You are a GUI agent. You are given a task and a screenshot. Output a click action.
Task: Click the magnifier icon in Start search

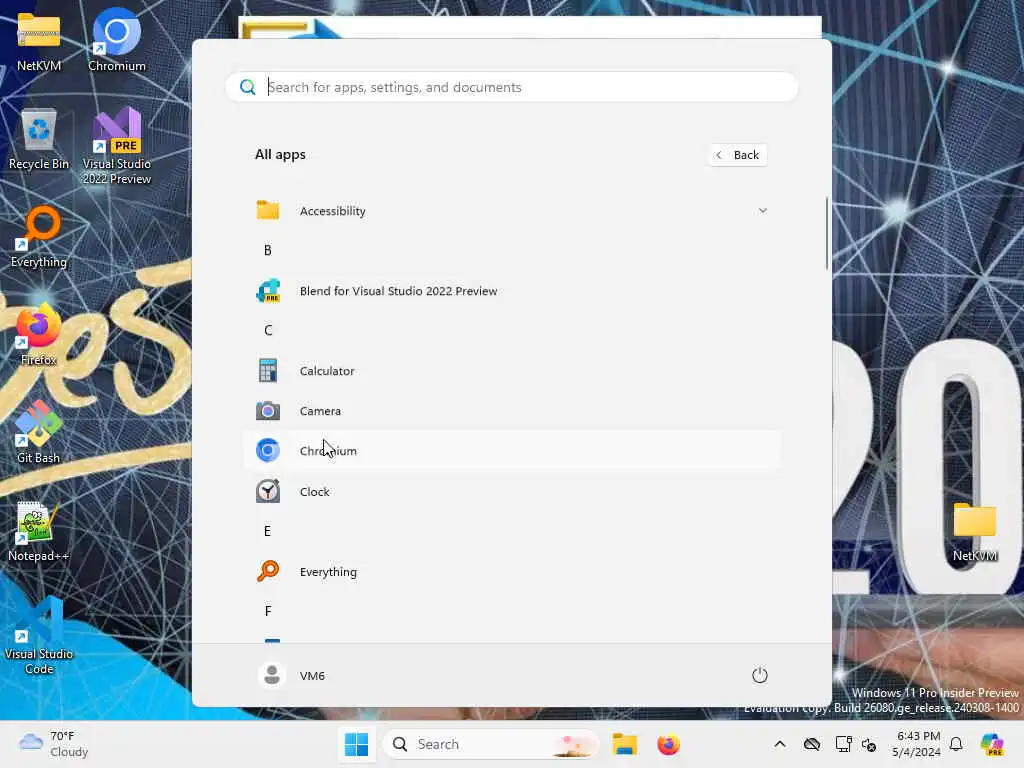tap(248, 87)
